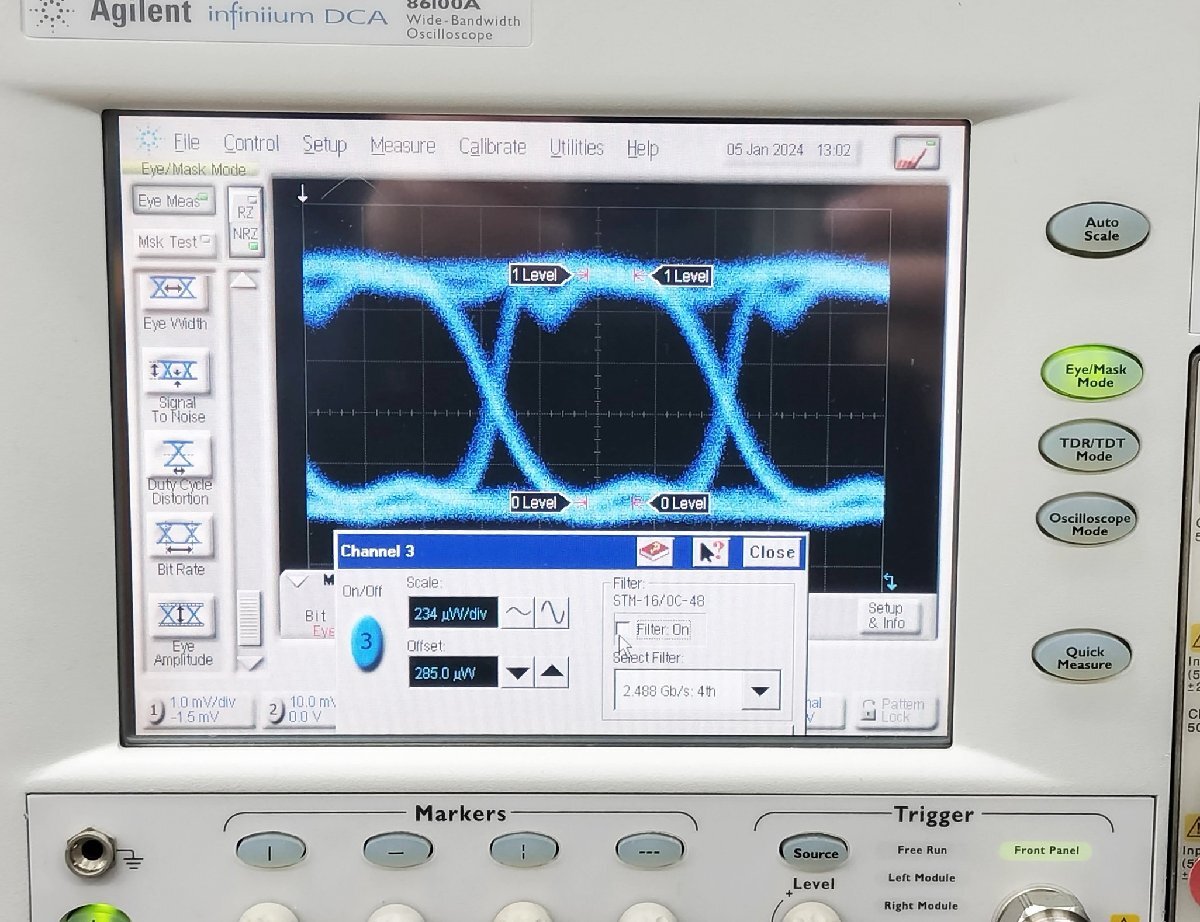This screenshot has height=922, width=1200.
Task: Click the Quick Measure hardware button
Action: [1084, 658]
